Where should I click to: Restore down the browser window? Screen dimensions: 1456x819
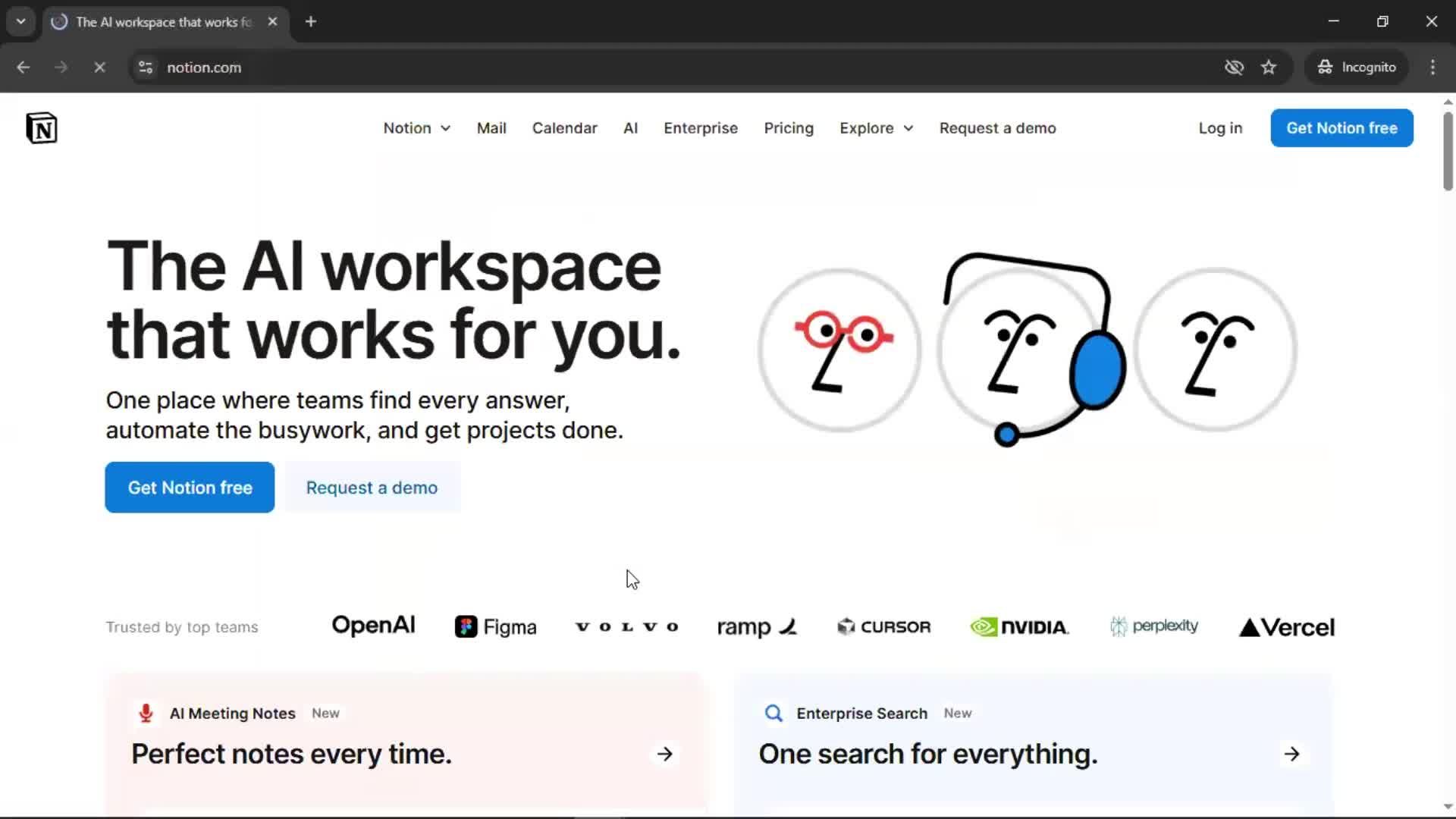pos(1382,21)
